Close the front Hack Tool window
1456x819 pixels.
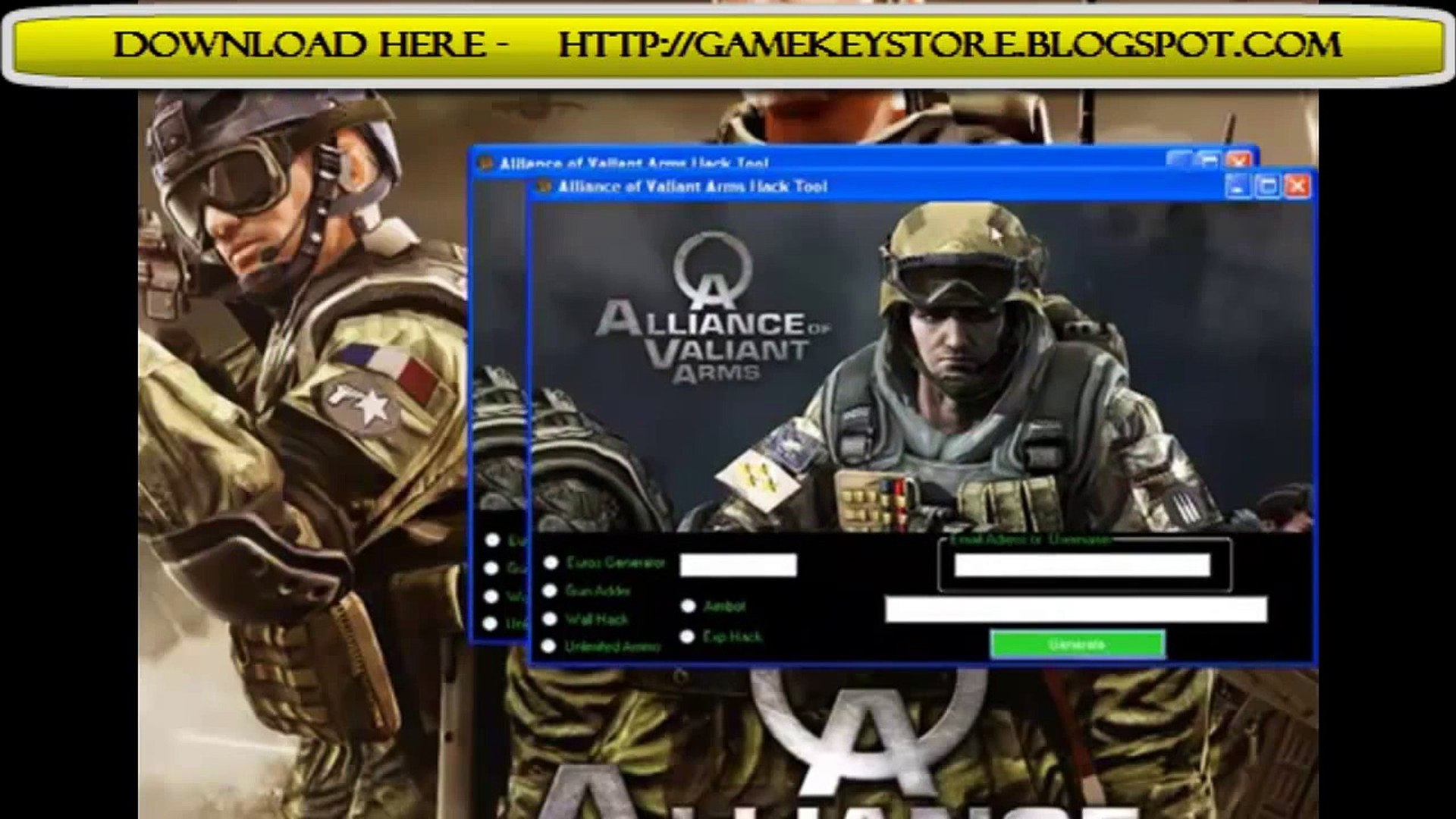point(1298,186)
